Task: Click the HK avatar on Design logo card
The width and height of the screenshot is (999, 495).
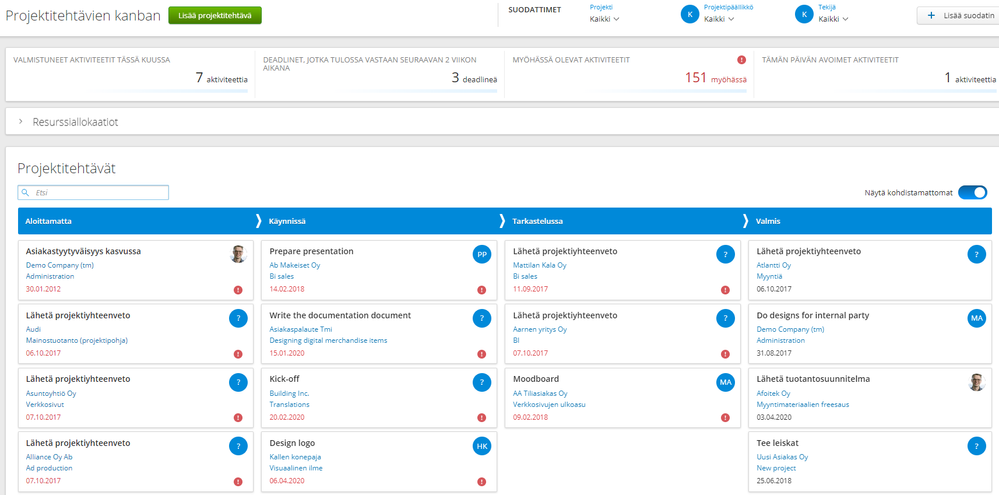Action: [482, 446]
